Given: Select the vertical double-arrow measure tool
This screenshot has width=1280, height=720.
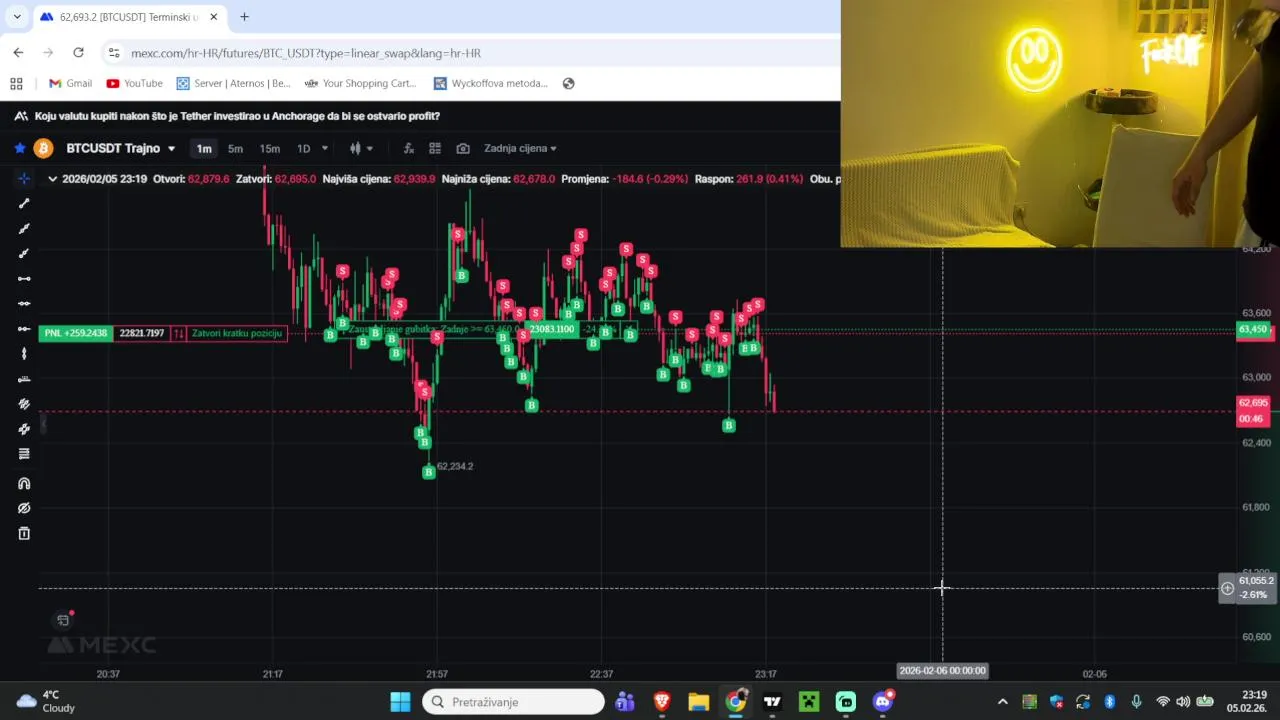Looking at the screenshot, I should 24,354.
